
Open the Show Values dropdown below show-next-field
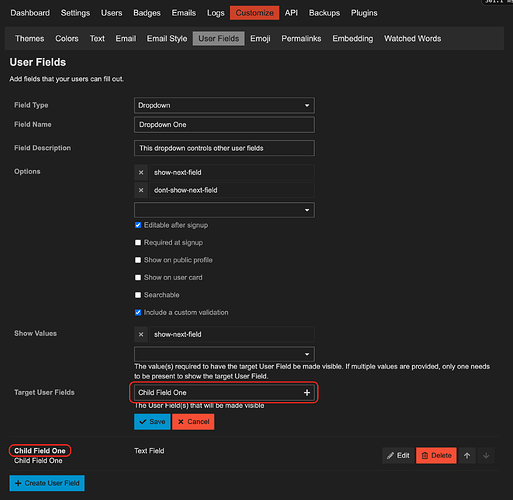[x=224, y=354]
